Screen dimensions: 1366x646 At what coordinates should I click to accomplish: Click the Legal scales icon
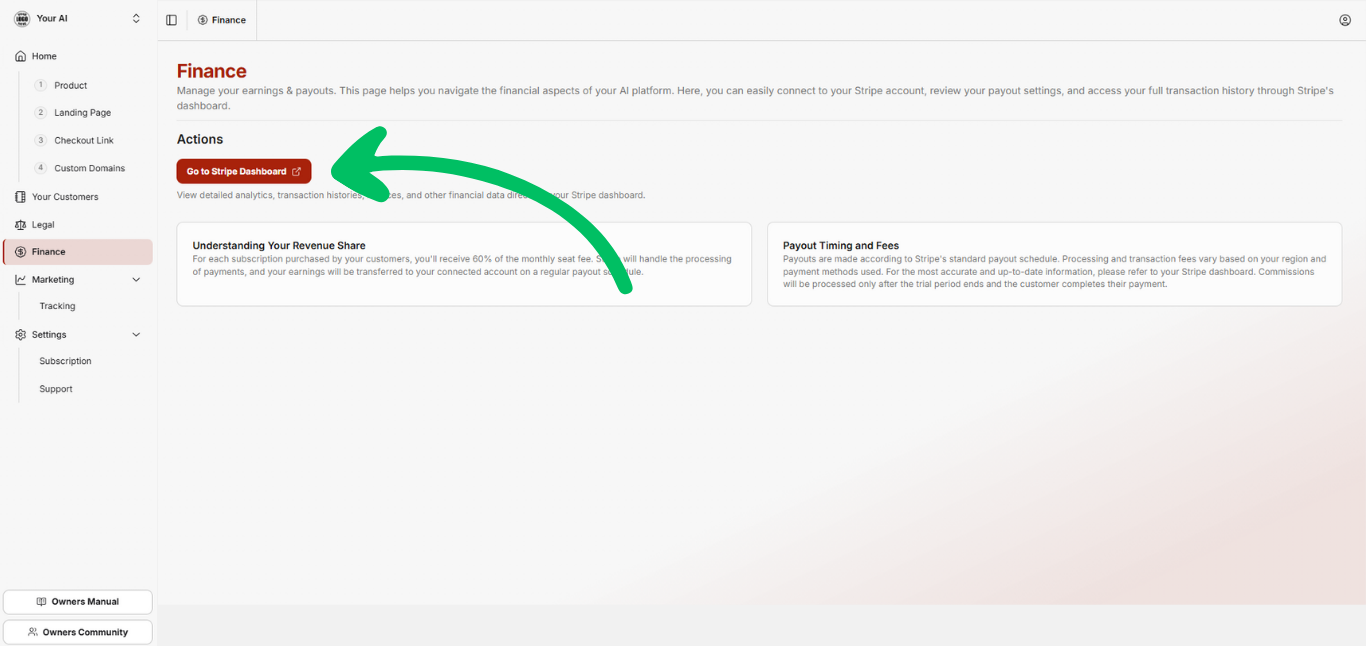tap(21, 225)
